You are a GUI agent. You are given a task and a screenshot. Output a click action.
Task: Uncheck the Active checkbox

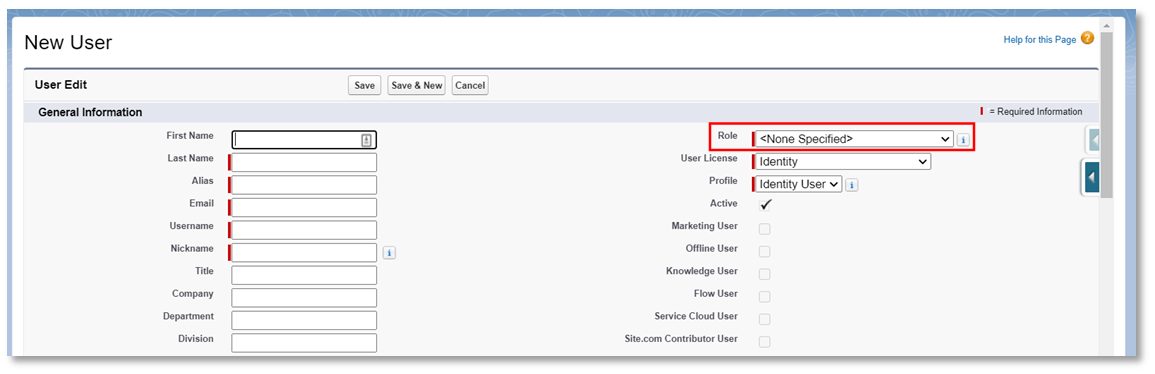[765, 205]
